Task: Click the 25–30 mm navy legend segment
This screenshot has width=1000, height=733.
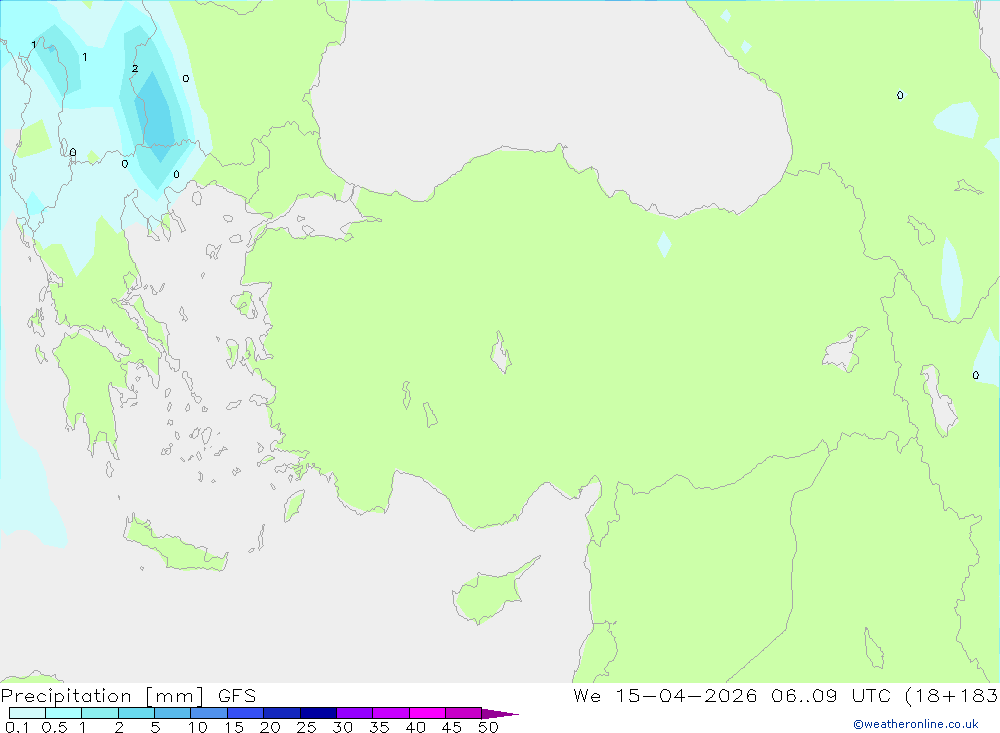Action: click(318, 713)
